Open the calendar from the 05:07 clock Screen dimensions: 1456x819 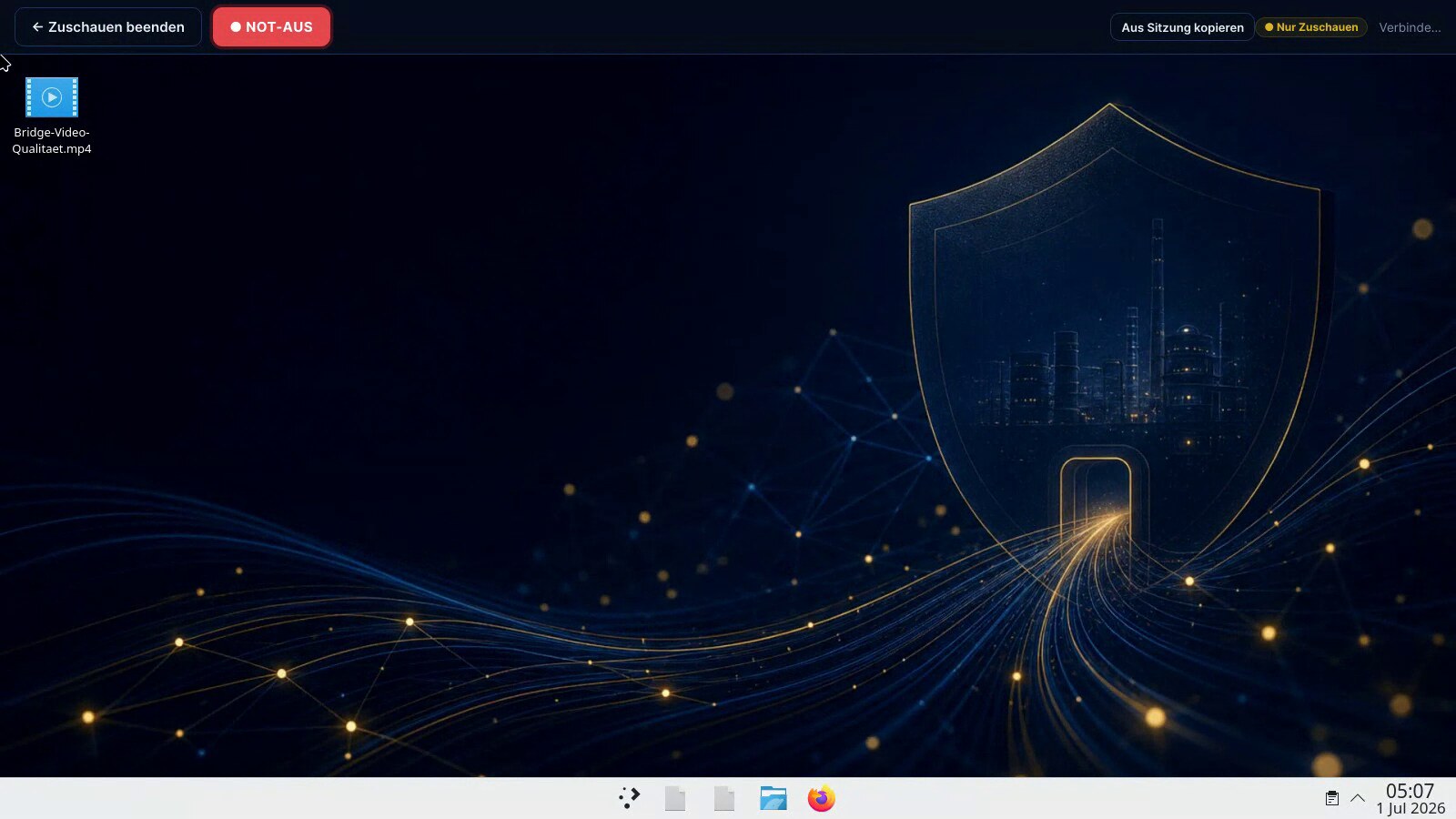tap(1410, 791)
